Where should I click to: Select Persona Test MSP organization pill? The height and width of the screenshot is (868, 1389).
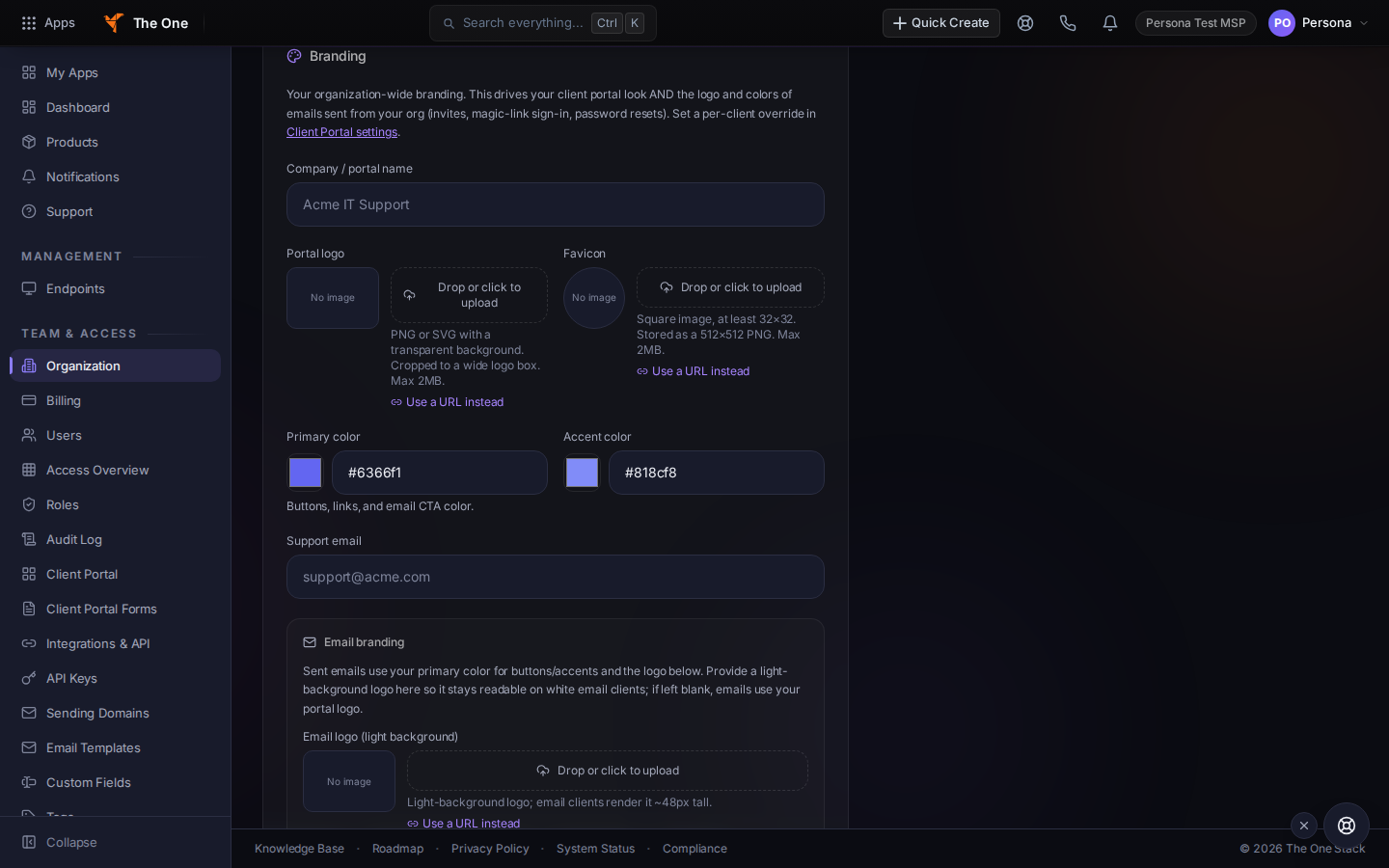pyautogui.click(x=1196, y=23)
